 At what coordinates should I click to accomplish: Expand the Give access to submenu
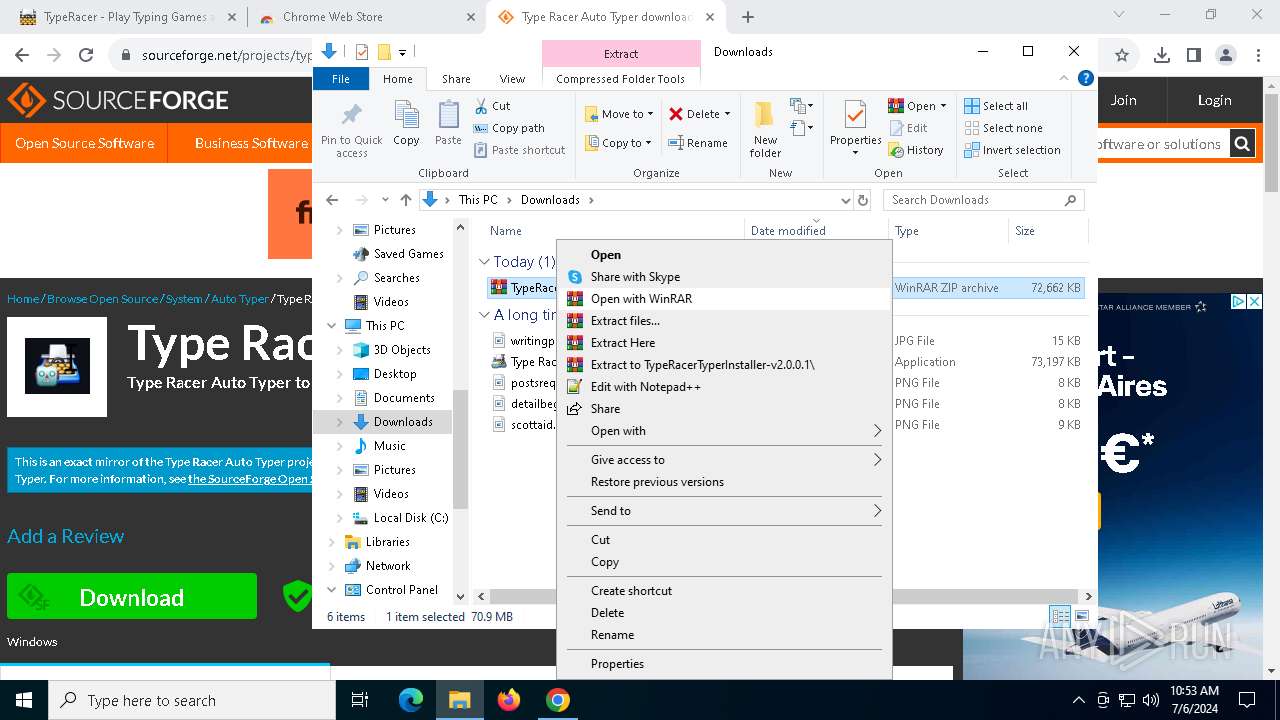pos(723,460)
